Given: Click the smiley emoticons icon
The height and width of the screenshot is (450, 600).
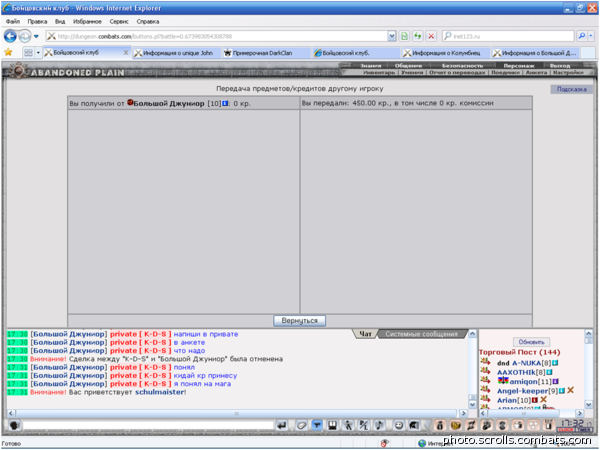Looking at the screenshot, I should coord(398,425).
